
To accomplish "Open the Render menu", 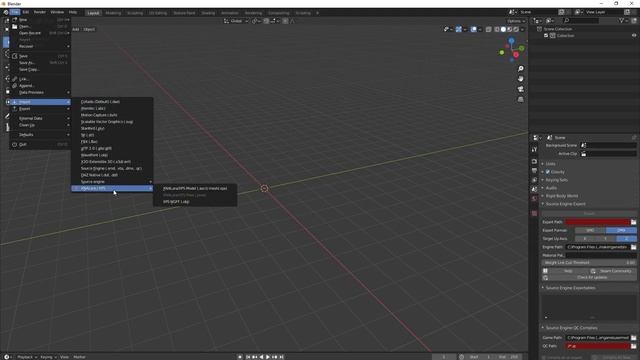I will click(40, 12).
